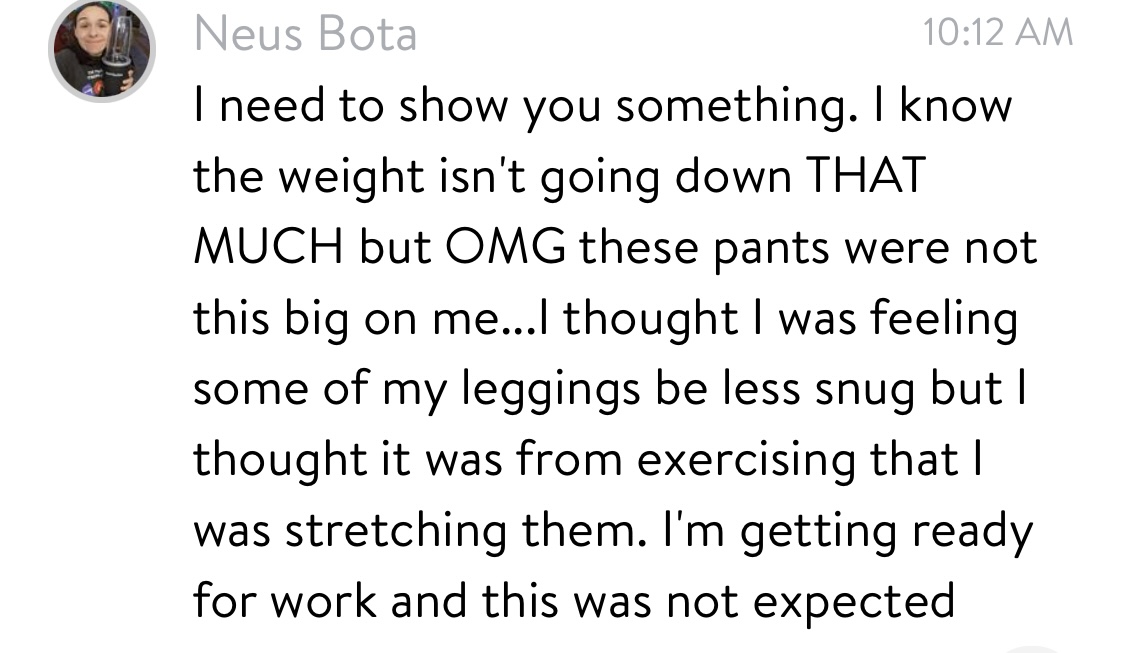Click the word "stretching" in the message

[x=396, y=532]
